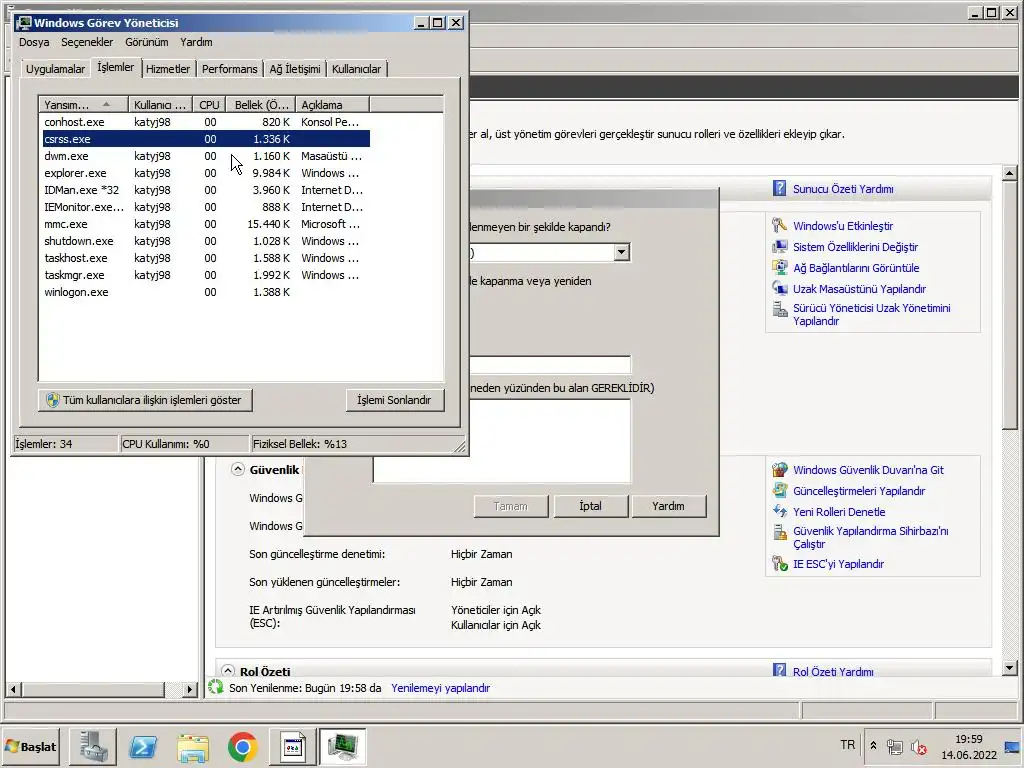Click the muted volume tray icon

click(x=919, y=746)
